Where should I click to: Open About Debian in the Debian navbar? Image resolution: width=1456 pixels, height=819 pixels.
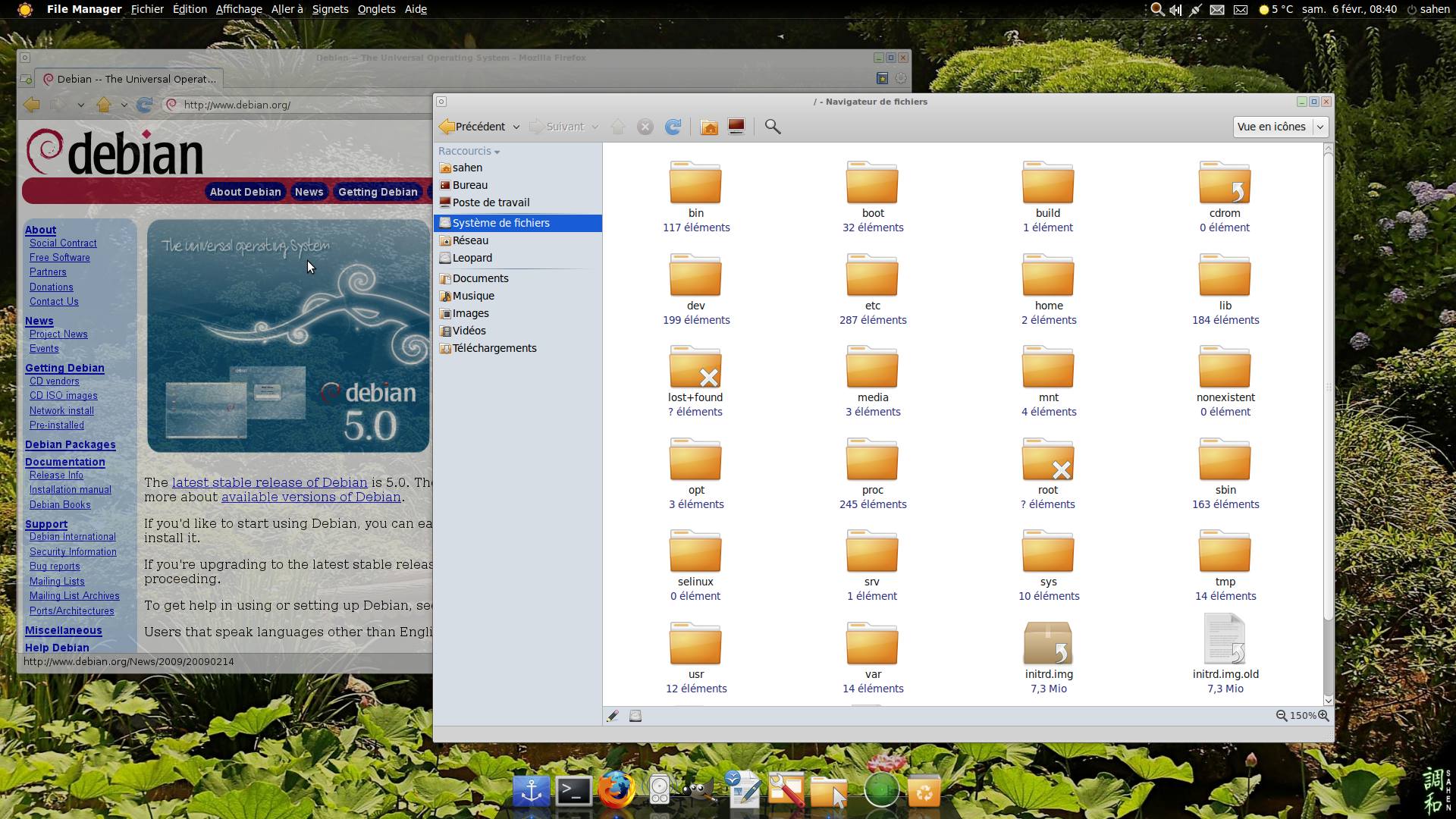tap(245, 192)
